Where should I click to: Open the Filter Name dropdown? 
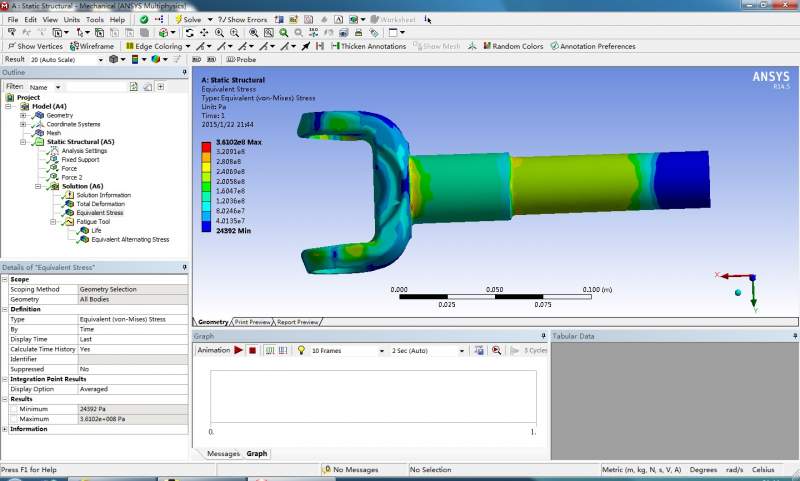pos(58,87)
